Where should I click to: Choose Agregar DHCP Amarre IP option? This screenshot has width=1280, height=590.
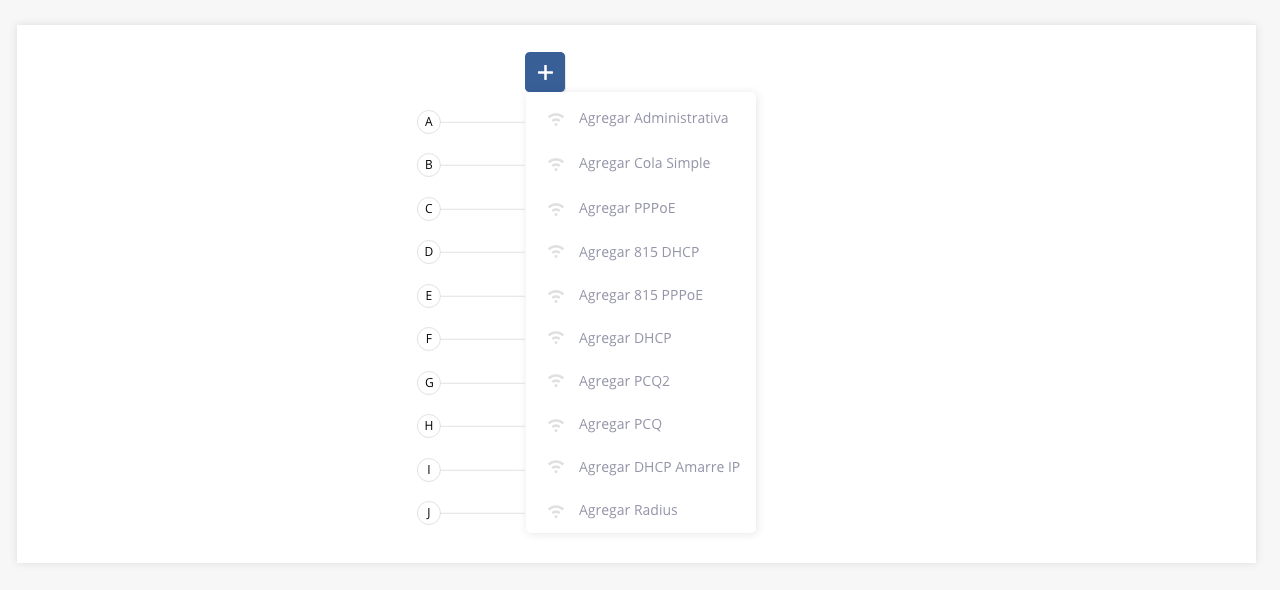pos(641,467)
